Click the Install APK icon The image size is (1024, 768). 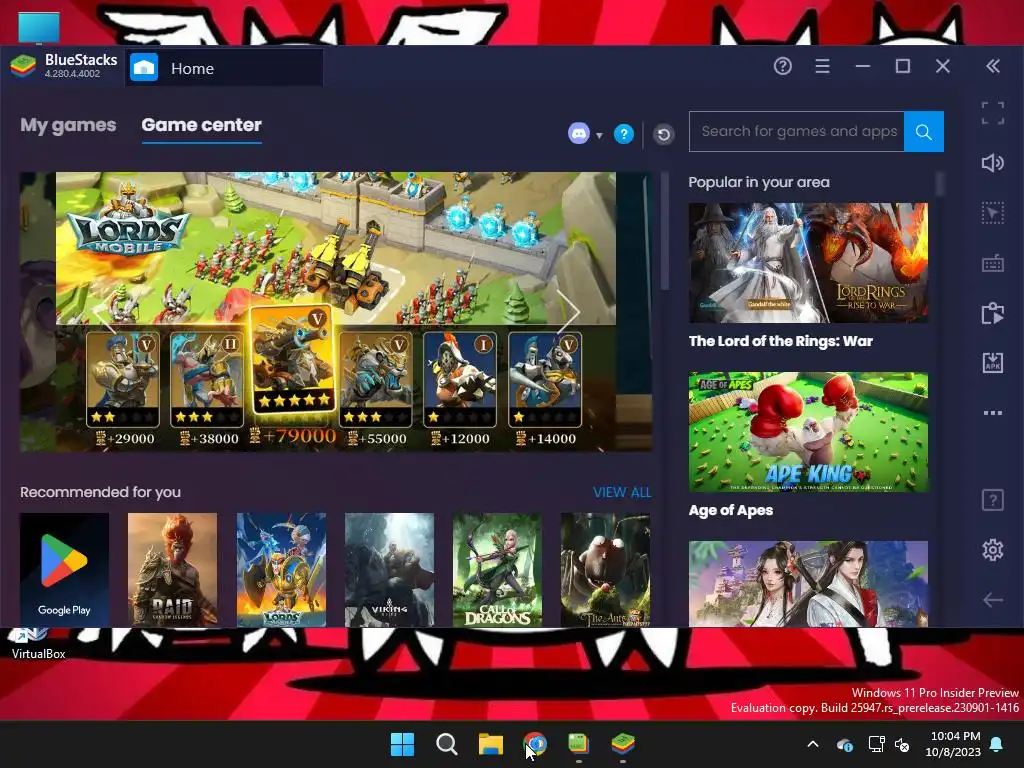(x=993, y=362)
